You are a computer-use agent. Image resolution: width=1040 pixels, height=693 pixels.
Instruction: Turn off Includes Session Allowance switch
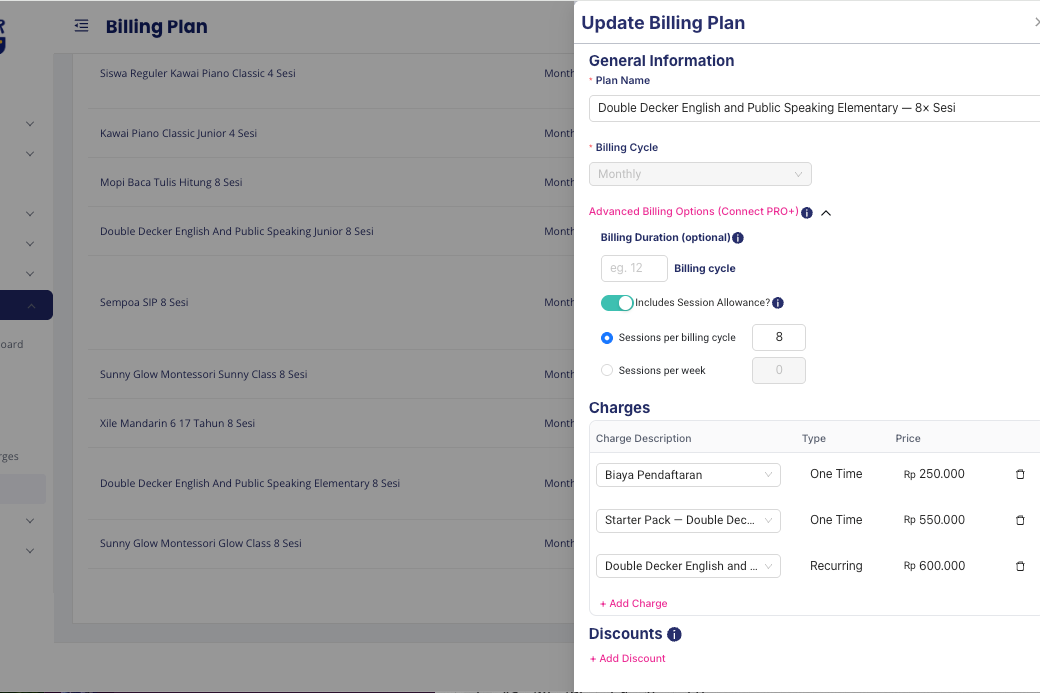click(617, 303)
